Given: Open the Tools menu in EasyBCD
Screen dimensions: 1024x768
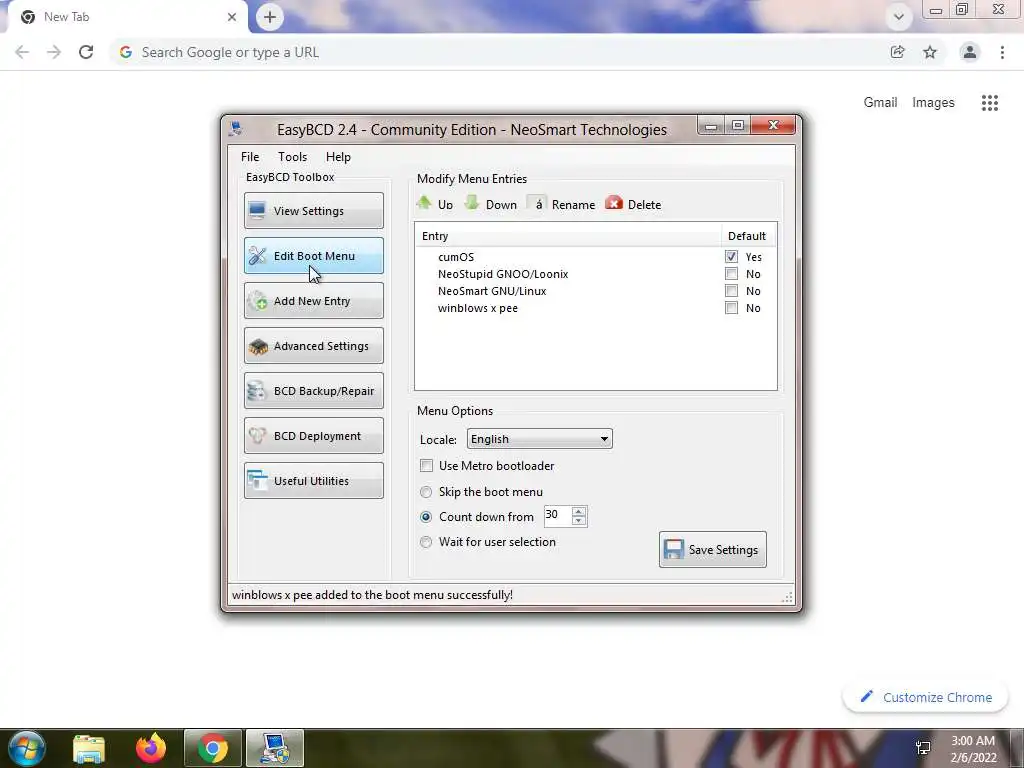Looking at the screenshot, I should [x=292, y=157].
